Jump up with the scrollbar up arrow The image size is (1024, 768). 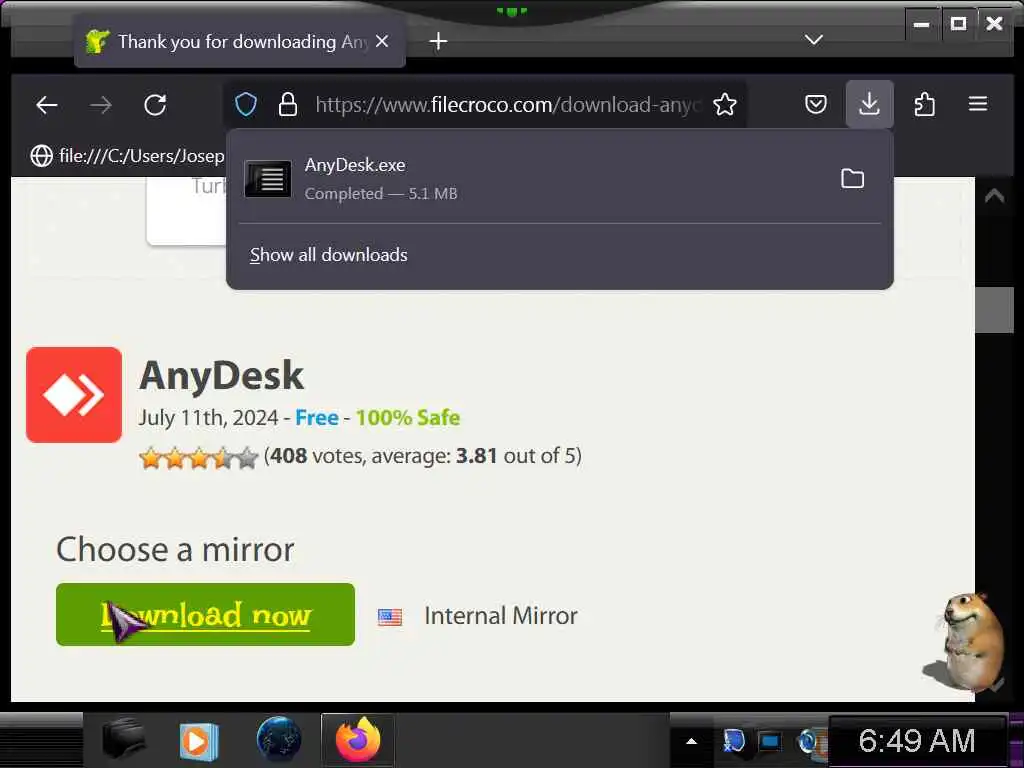[994, 195]
